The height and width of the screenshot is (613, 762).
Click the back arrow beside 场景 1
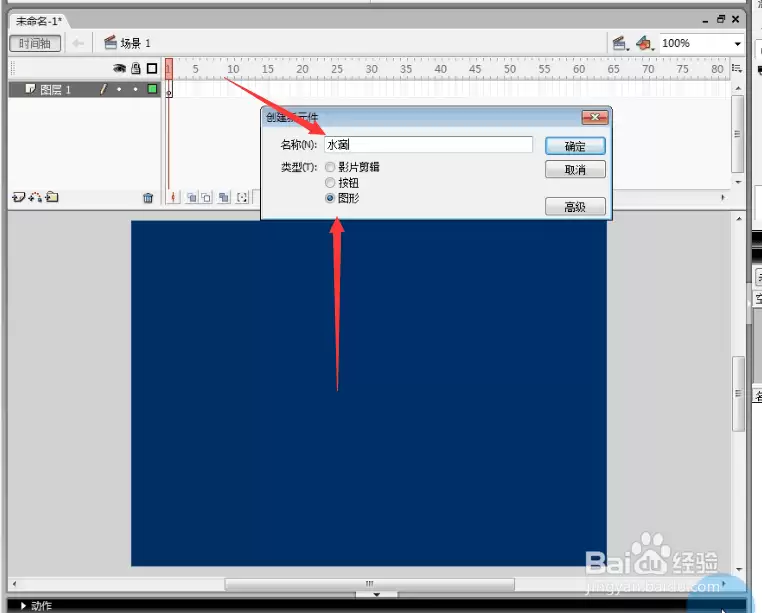(x=78, y=43)
